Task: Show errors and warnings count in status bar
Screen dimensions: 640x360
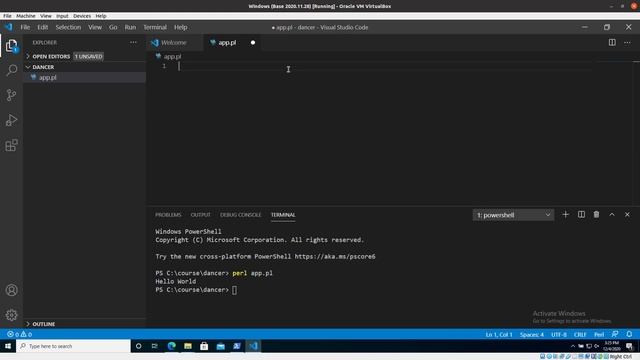Action: [x=19, y=334]
